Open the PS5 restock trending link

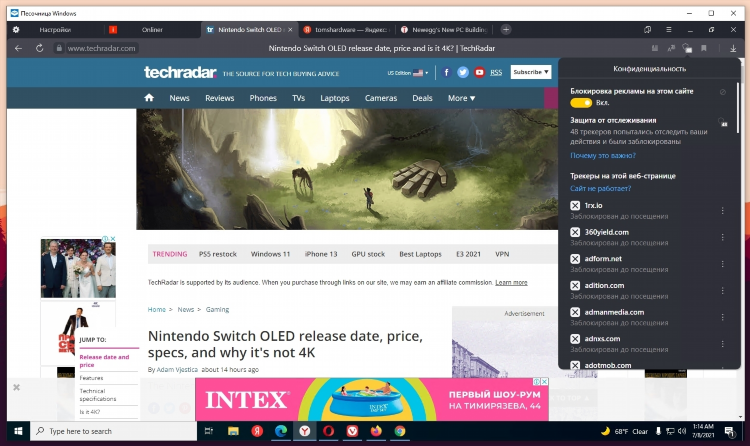(218, 254)
